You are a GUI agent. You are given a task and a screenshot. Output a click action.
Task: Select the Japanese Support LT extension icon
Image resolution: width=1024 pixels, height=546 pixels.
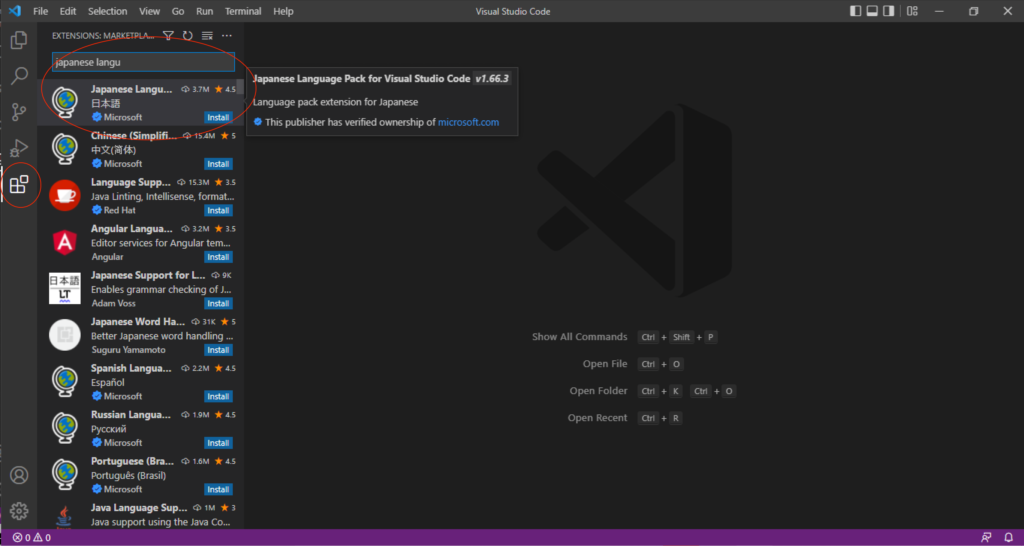(x=65, y=289)
